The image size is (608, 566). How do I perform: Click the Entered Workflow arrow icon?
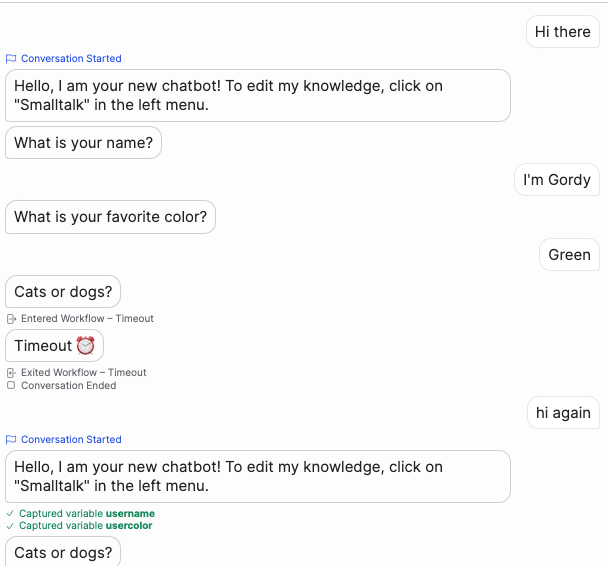[11, 319]
